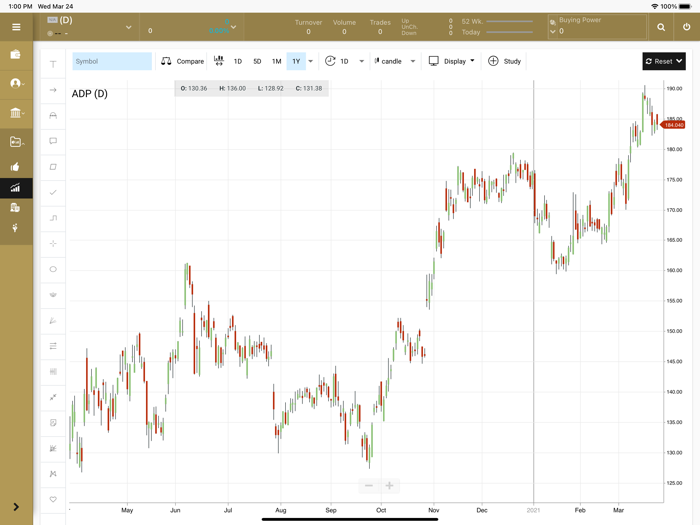Open the Reset dropdown arrow

[x=679, y=61]
